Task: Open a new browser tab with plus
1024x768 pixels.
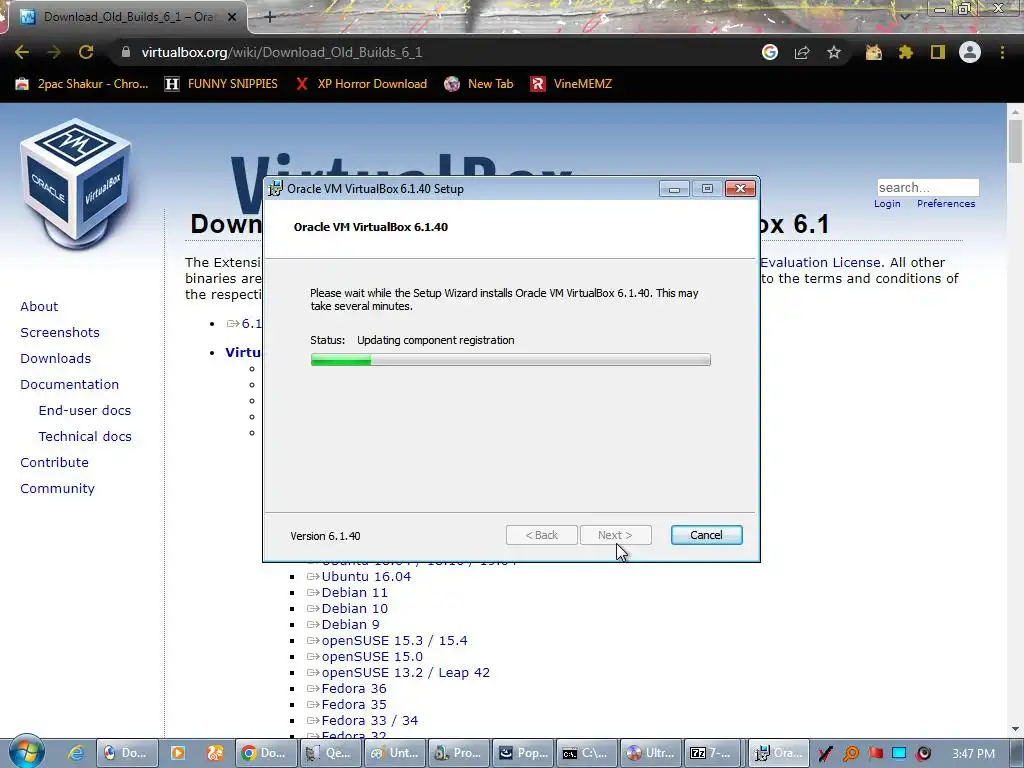Action: (270, 17)
